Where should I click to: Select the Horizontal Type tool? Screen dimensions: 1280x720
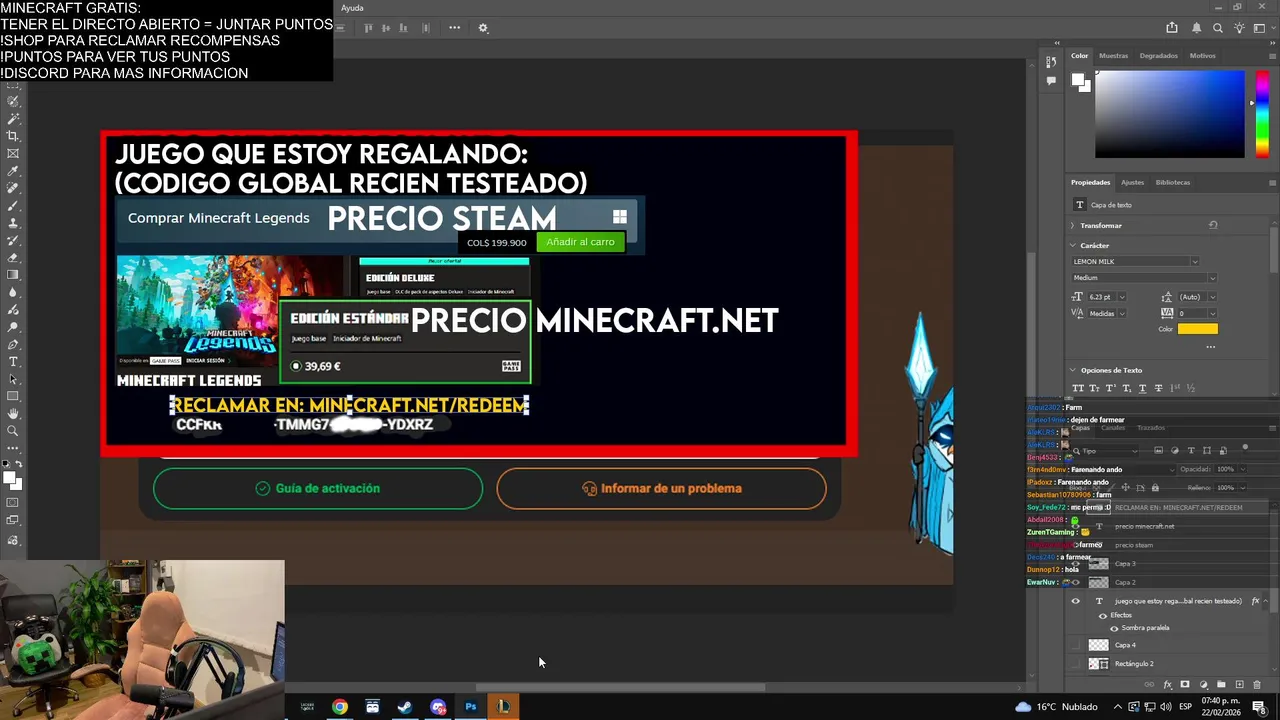pos(13,361)
